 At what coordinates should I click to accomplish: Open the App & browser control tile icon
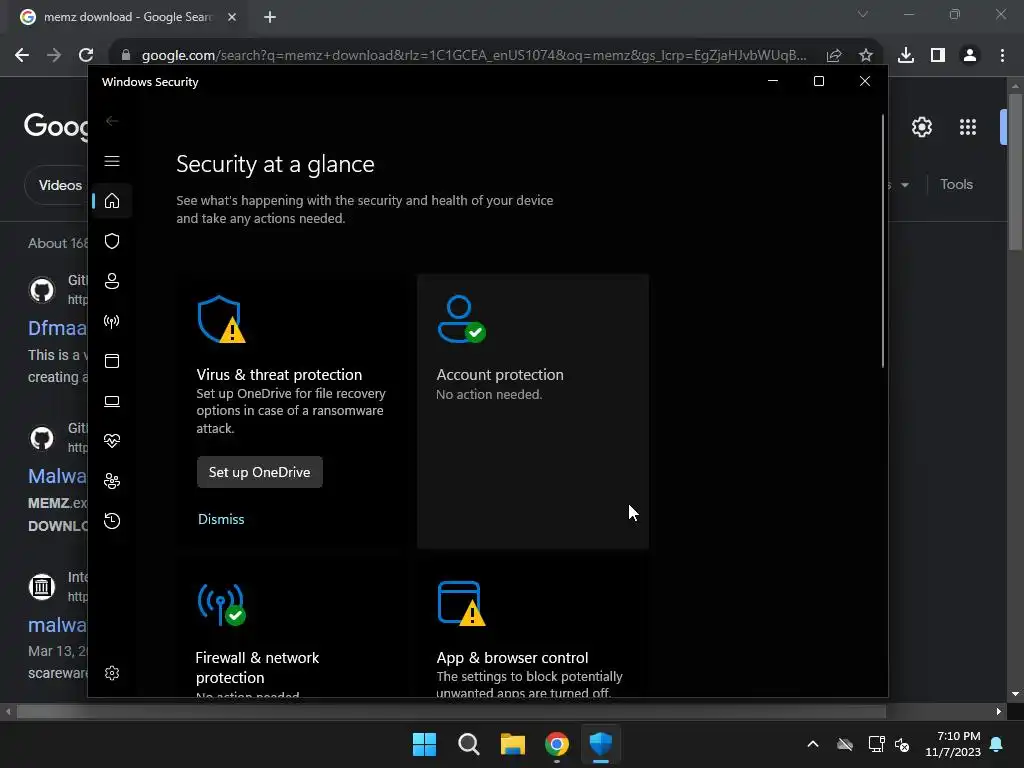pyautogui.click(x=461, y=603)
